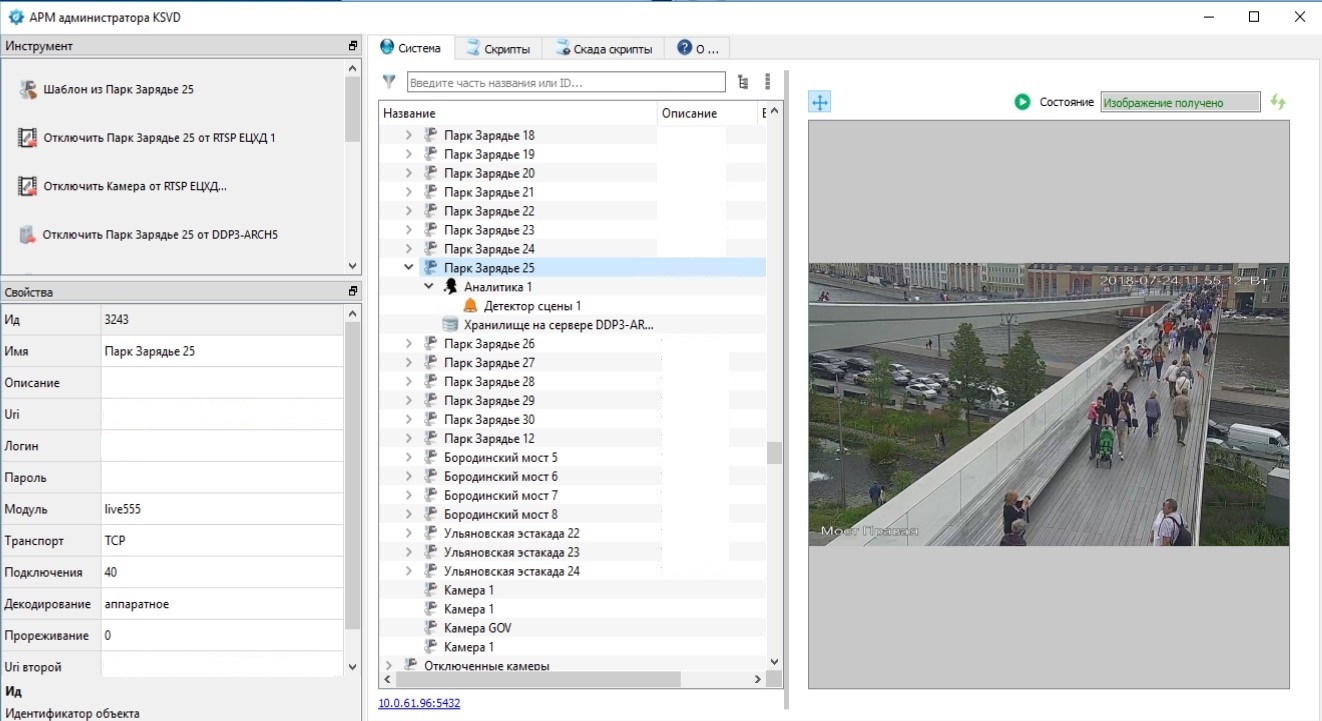
Task: Select the pan crosshair icon above the video preview
Action: pos(819,101)
